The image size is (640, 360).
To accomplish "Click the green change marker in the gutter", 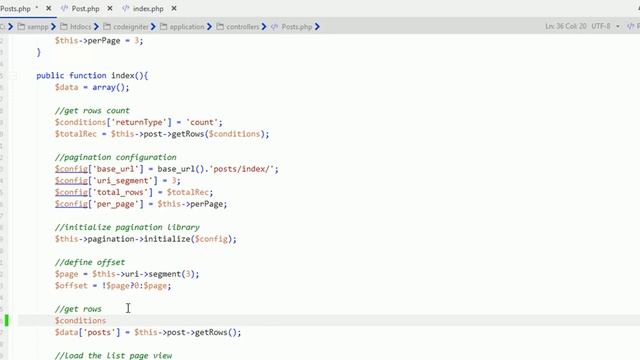I will pos(6,320).
